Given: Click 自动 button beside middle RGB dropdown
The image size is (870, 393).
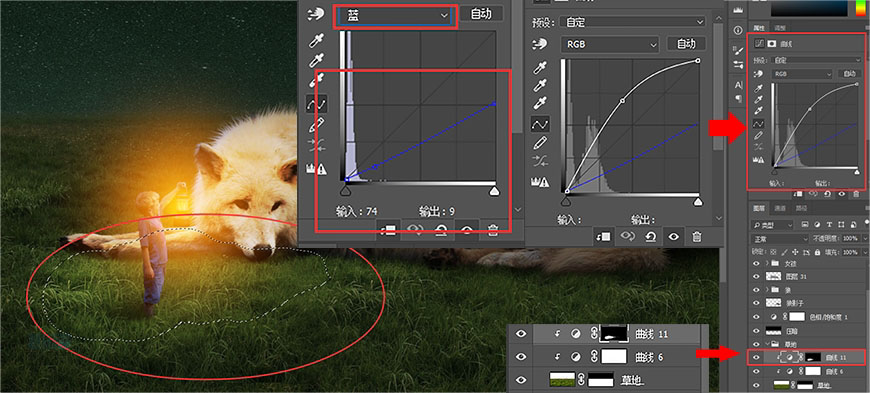Looking at the screenshot, I should point(686,44).
